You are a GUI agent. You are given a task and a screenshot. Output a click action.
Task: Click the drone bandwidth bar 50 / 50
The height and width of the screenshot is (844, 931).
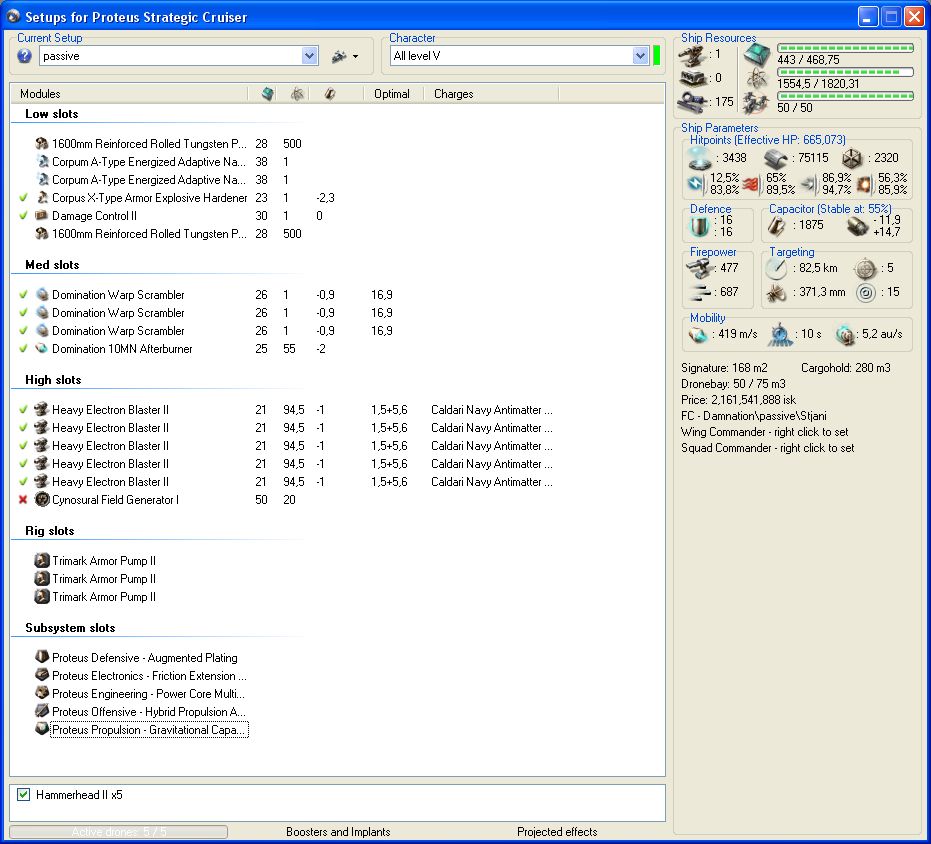click(x=846, y=96)
